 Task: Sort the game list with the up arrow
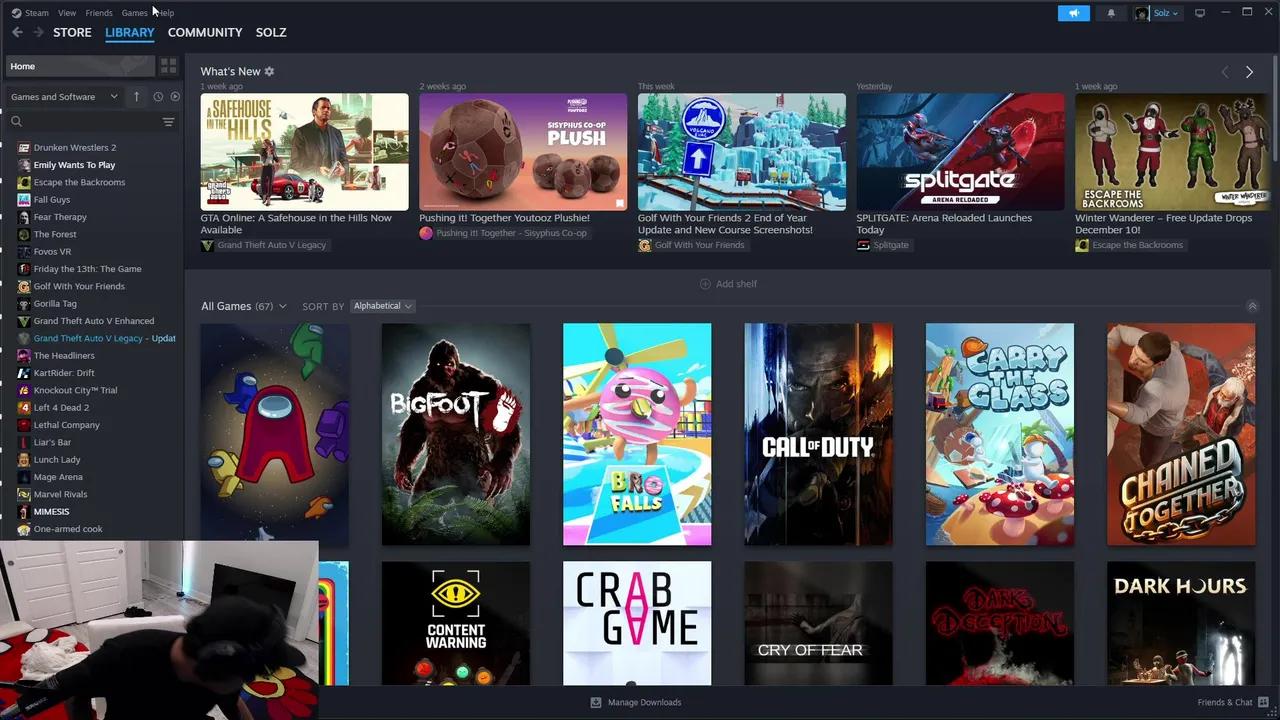click(137, 97)
